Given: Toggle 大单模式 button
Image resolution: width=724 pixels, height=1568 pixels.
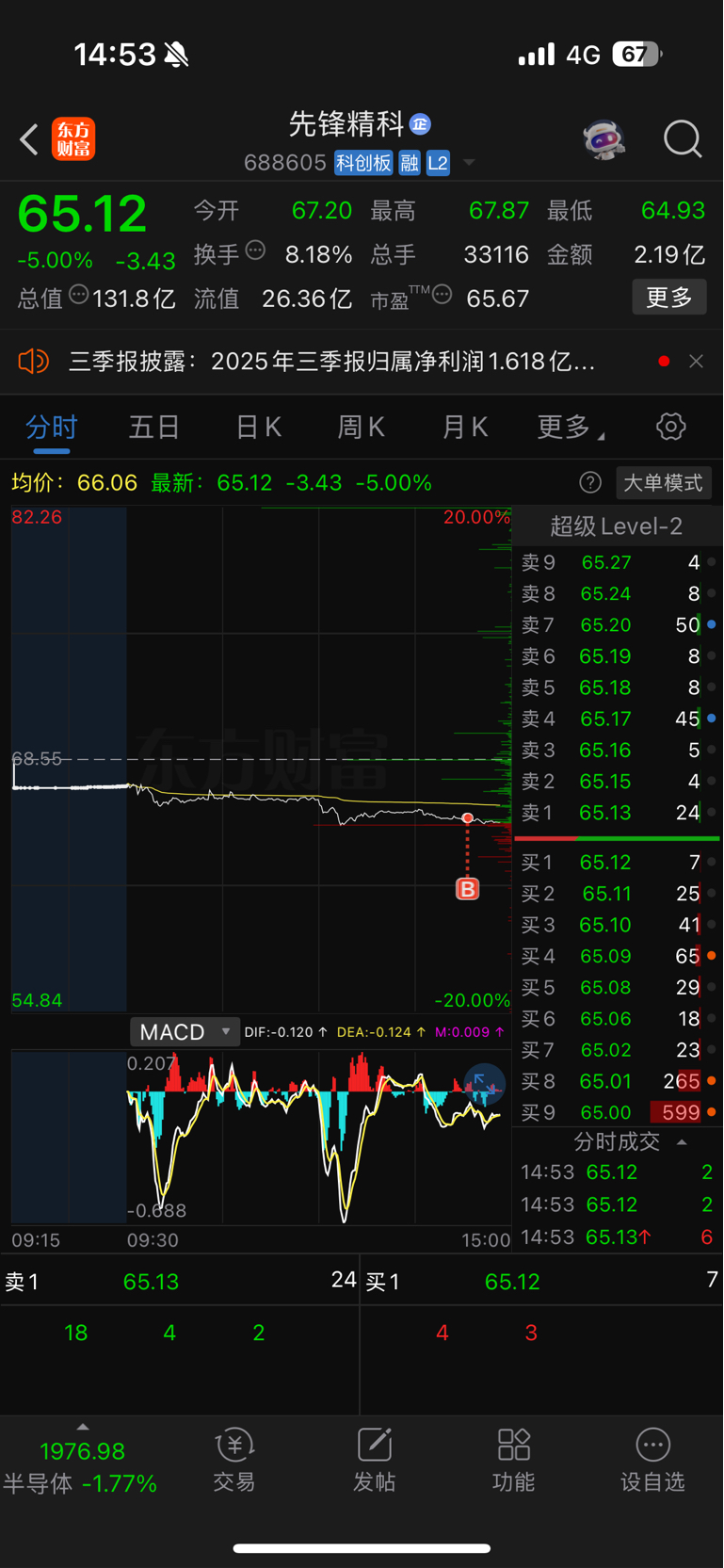Looking at the screenshot, I should pyautogui.click(x=663, y=483).
